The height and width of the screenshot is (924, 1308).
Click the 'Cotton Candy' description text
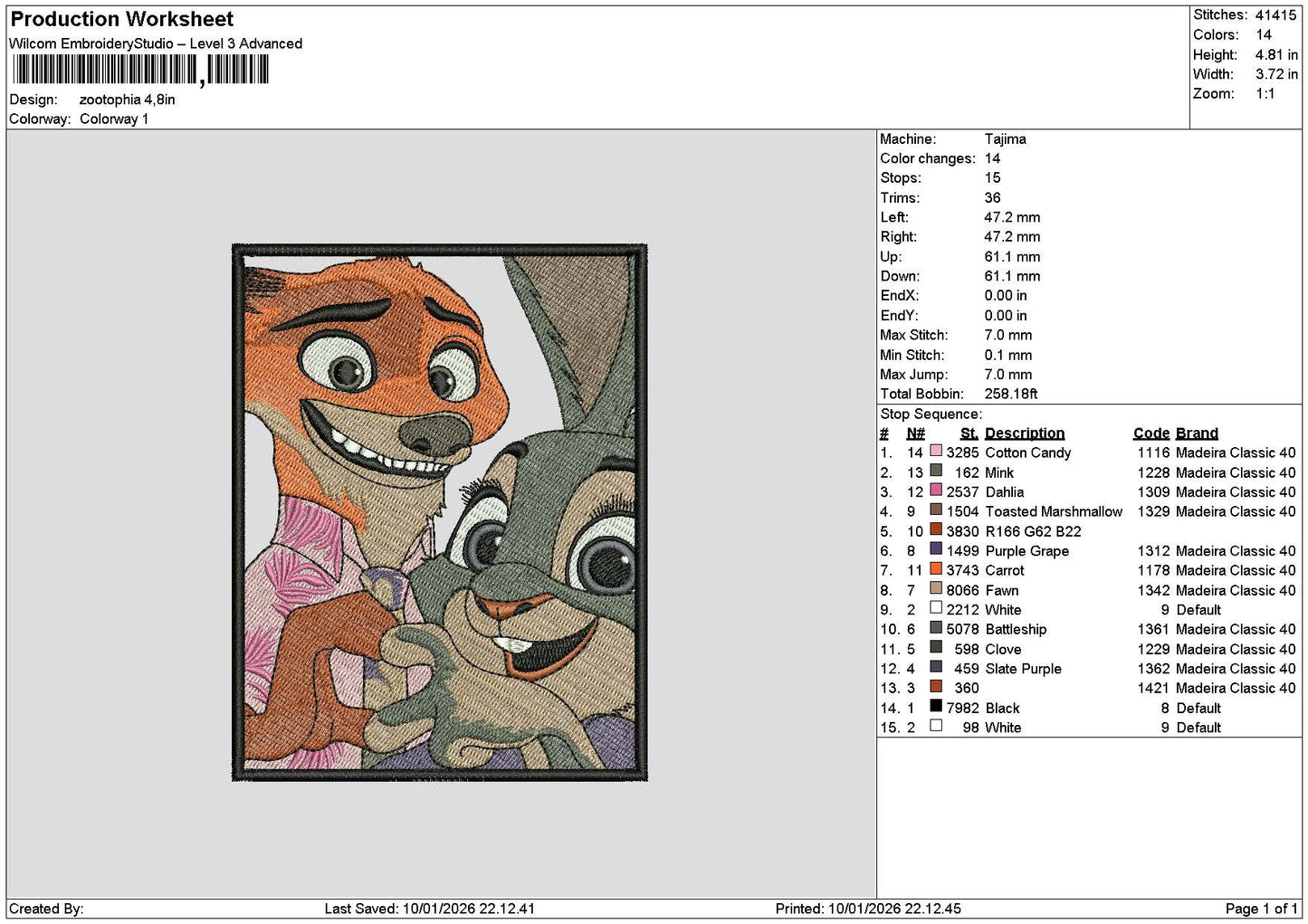(1028, 452)
